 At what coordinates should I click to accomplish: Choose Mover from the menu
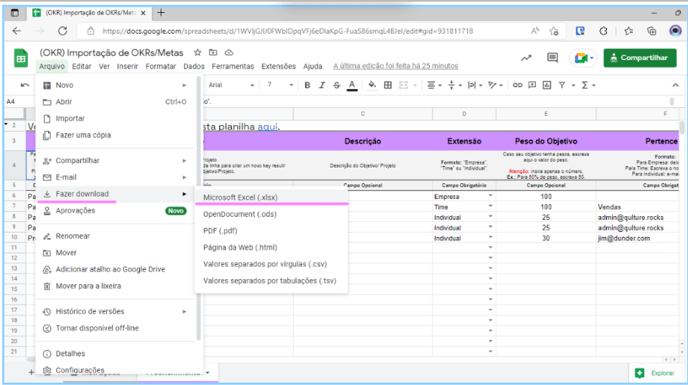(x=115, y=253)
